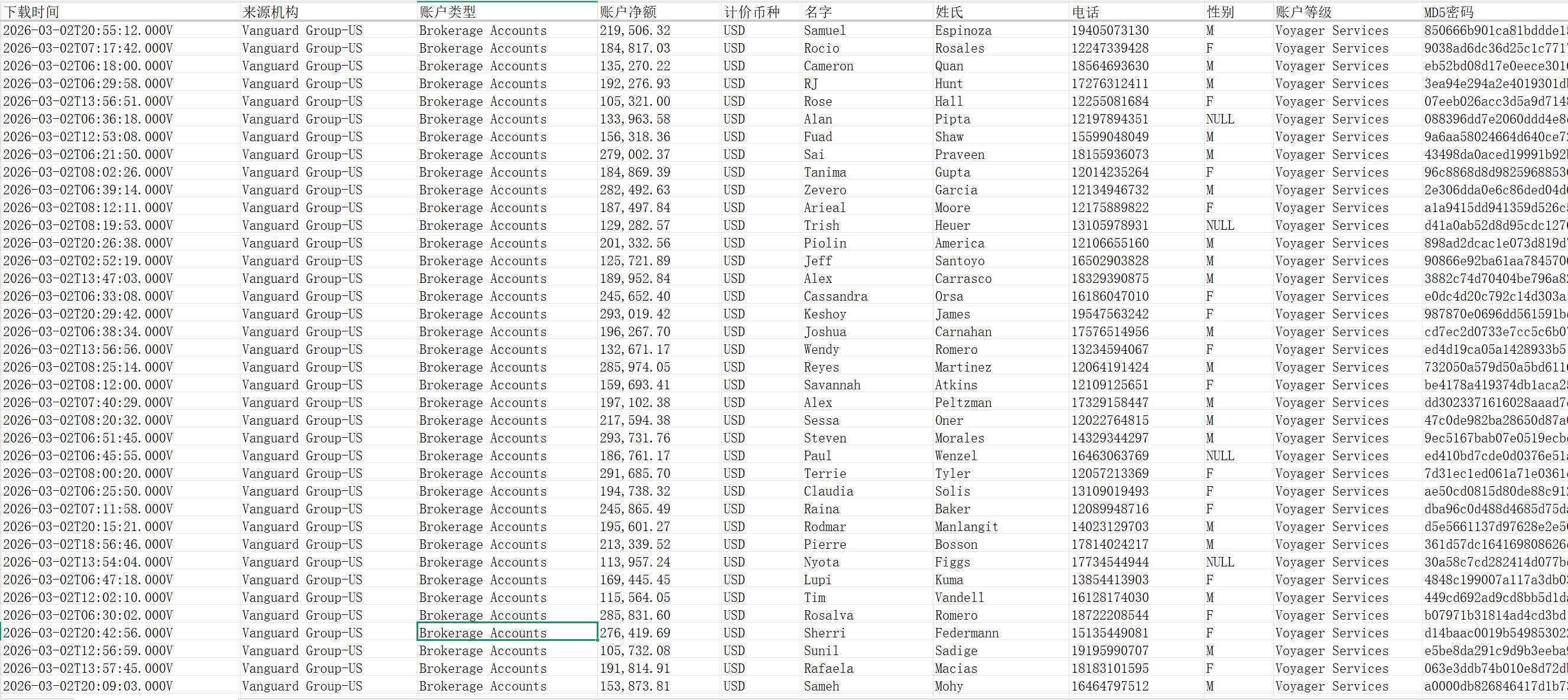Click phone number 12175889822
The height and width of the screenshot is (700, 1568).
pos(1137,207)
